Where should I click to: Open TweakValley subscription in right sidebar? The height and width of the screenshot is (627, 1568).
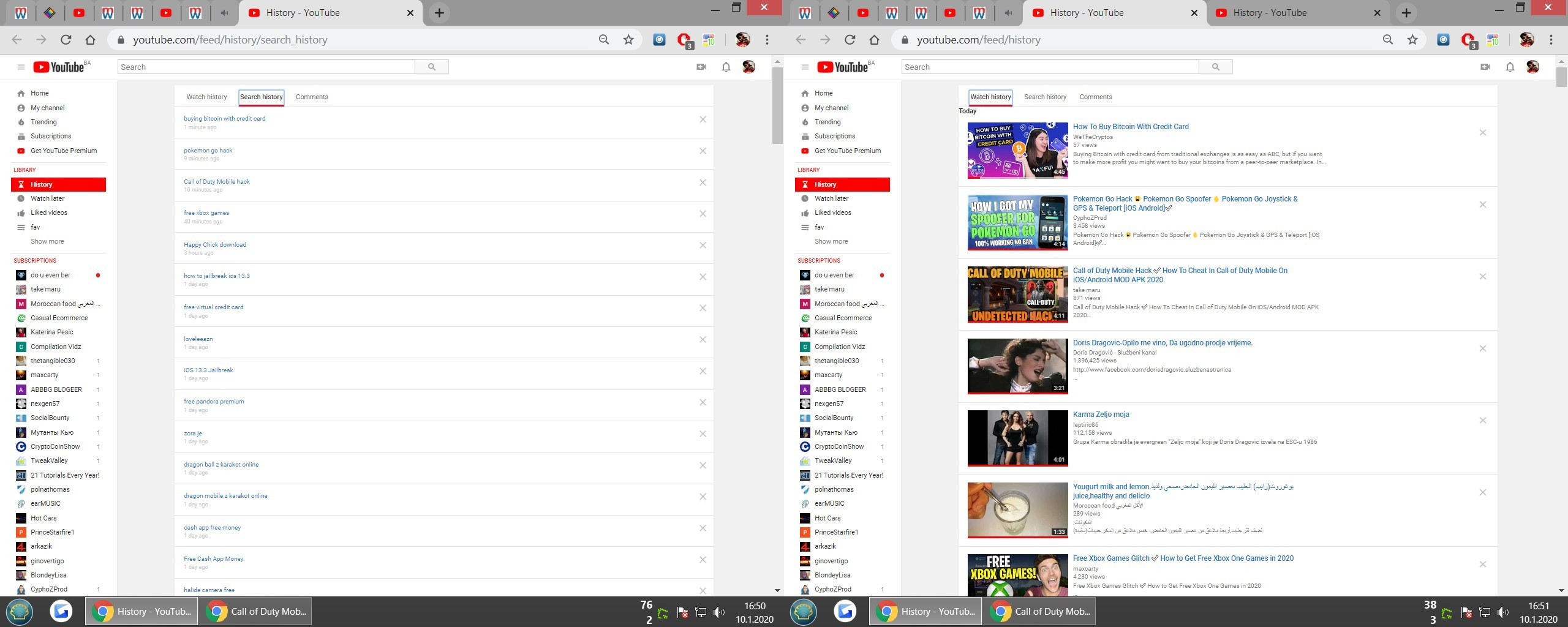click(833, 460)
